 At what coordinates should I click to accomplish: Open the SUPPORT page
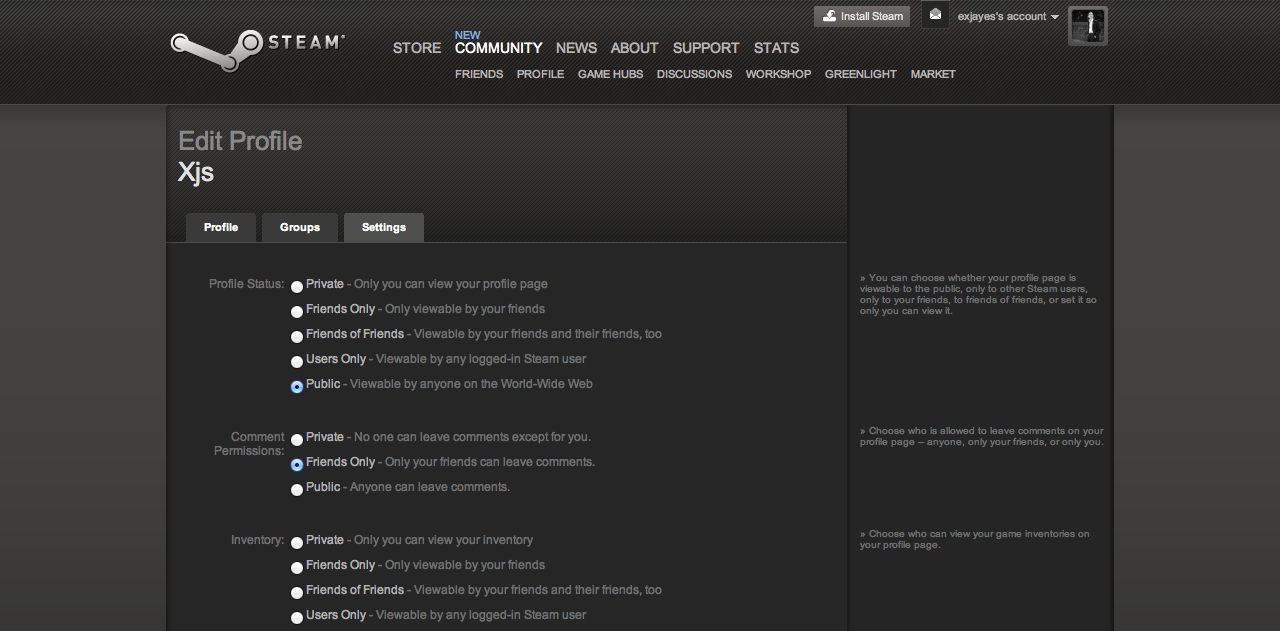(x=706, y=48)
